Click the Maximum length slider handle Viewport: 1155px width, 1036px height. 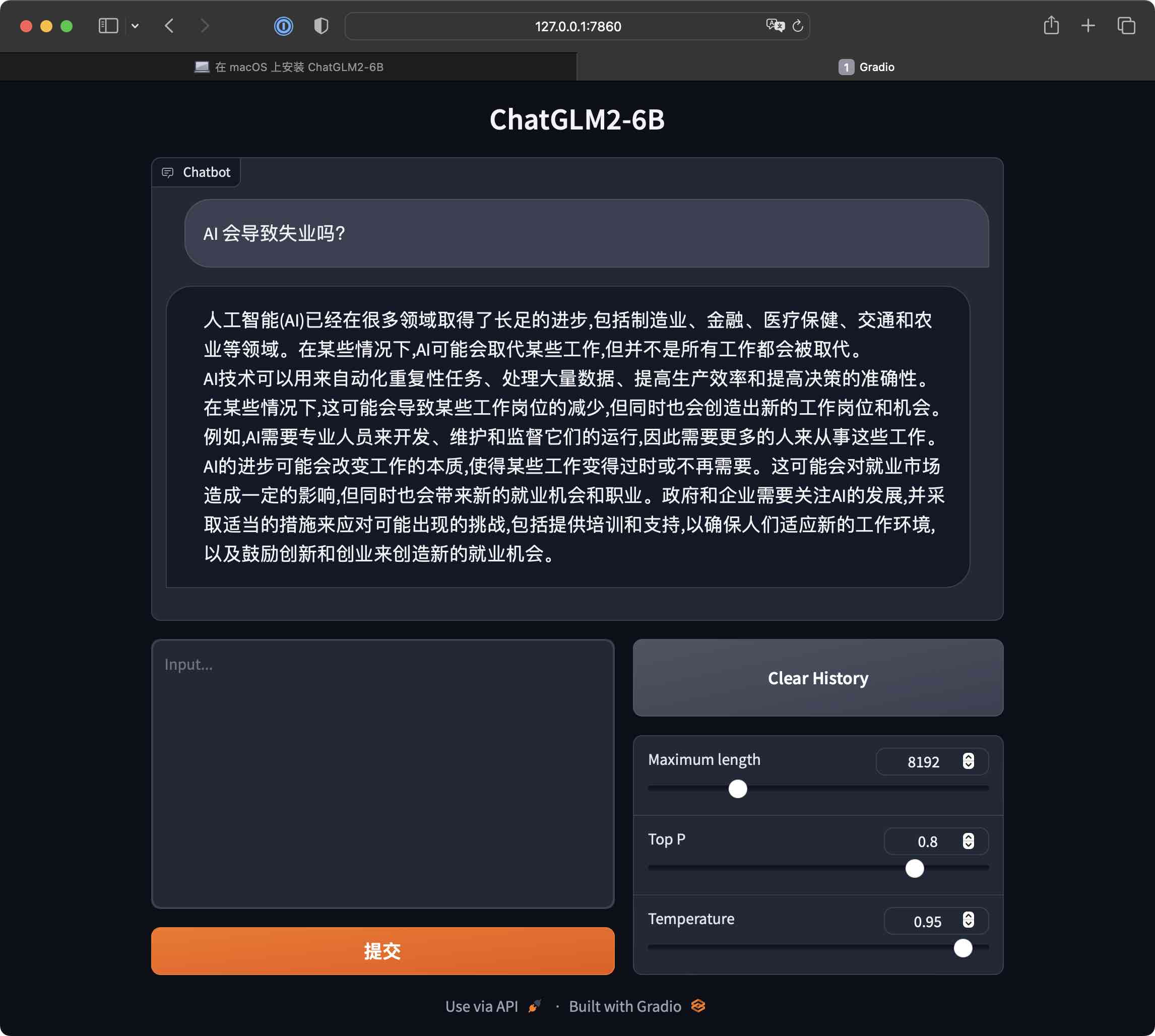738,789
